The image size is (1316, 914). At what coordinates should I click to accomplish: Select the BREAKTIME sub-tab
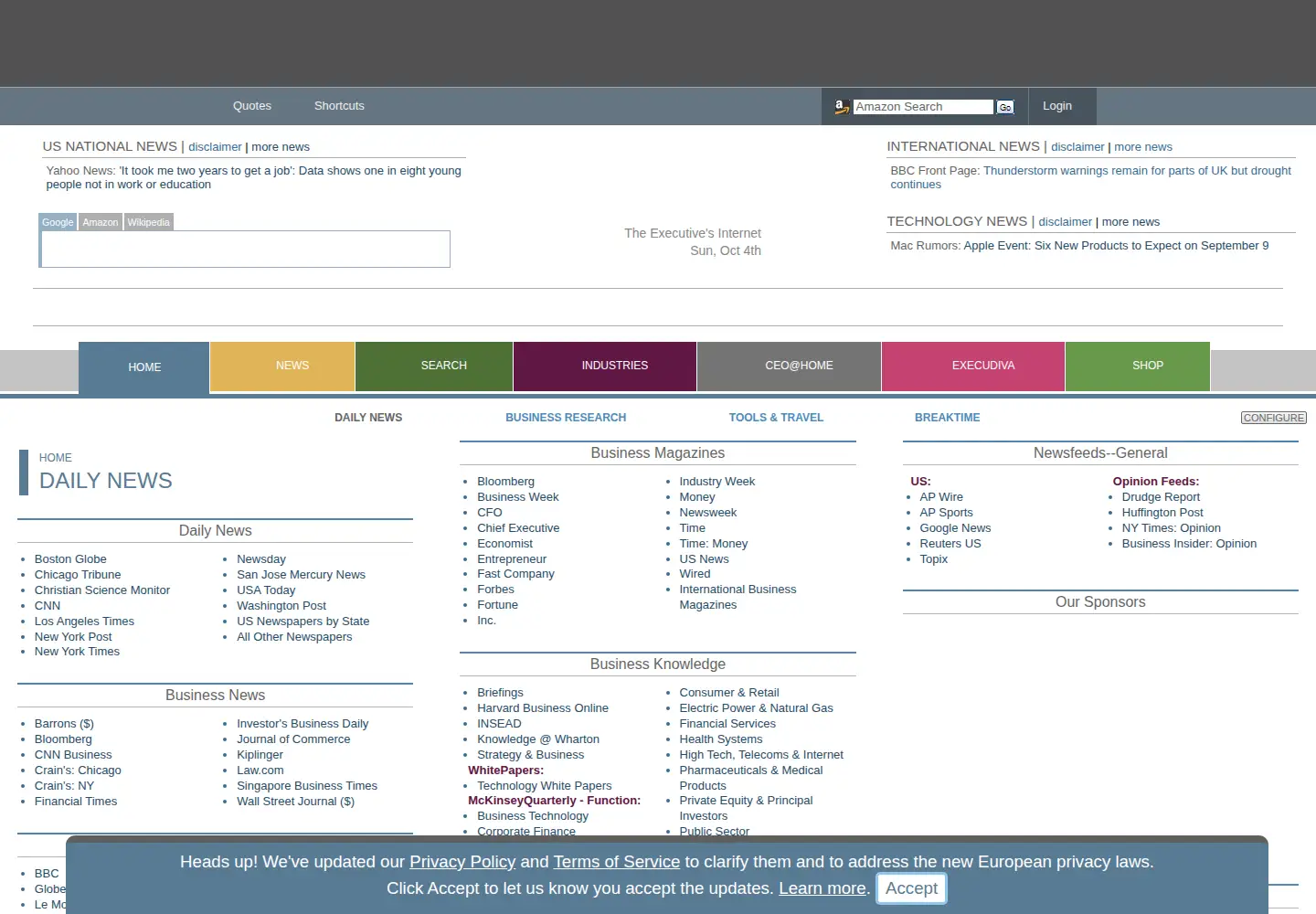(x=947, y=418)
